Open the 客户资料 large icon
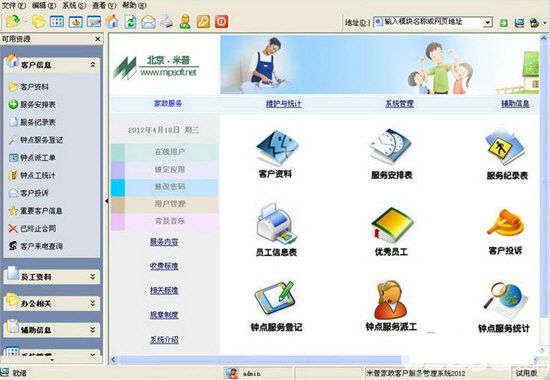The image size is (550, 380). 277,147
